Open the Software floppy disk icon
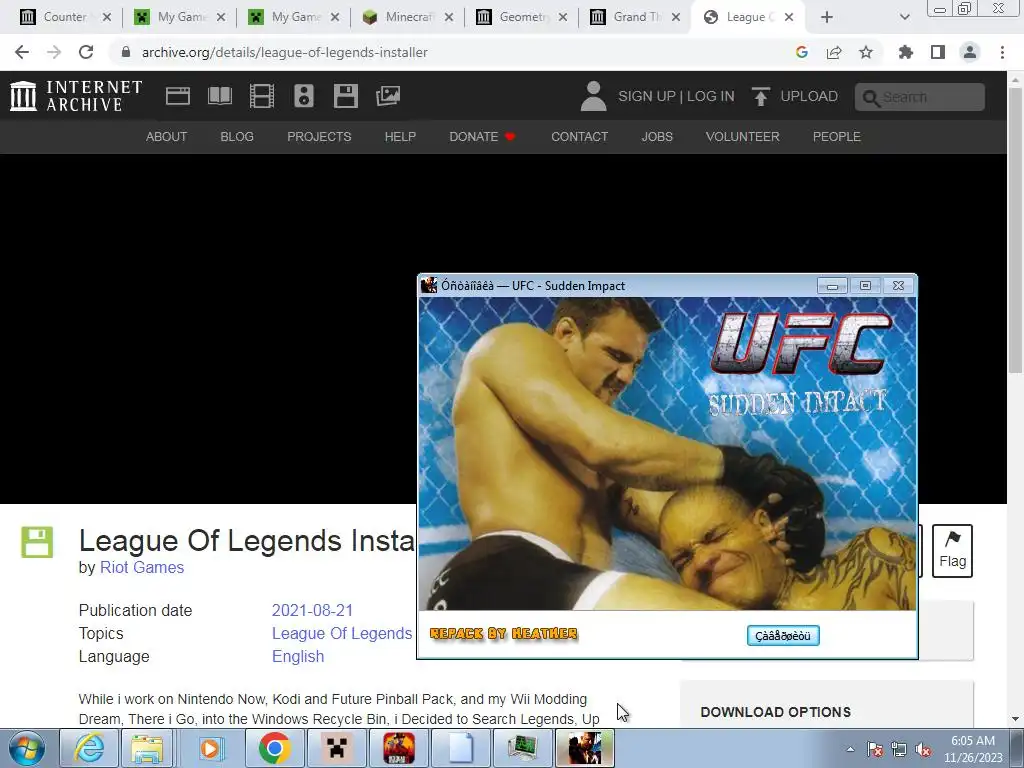This screenshot has width=1024, height=768. click(x=345, y=96)
